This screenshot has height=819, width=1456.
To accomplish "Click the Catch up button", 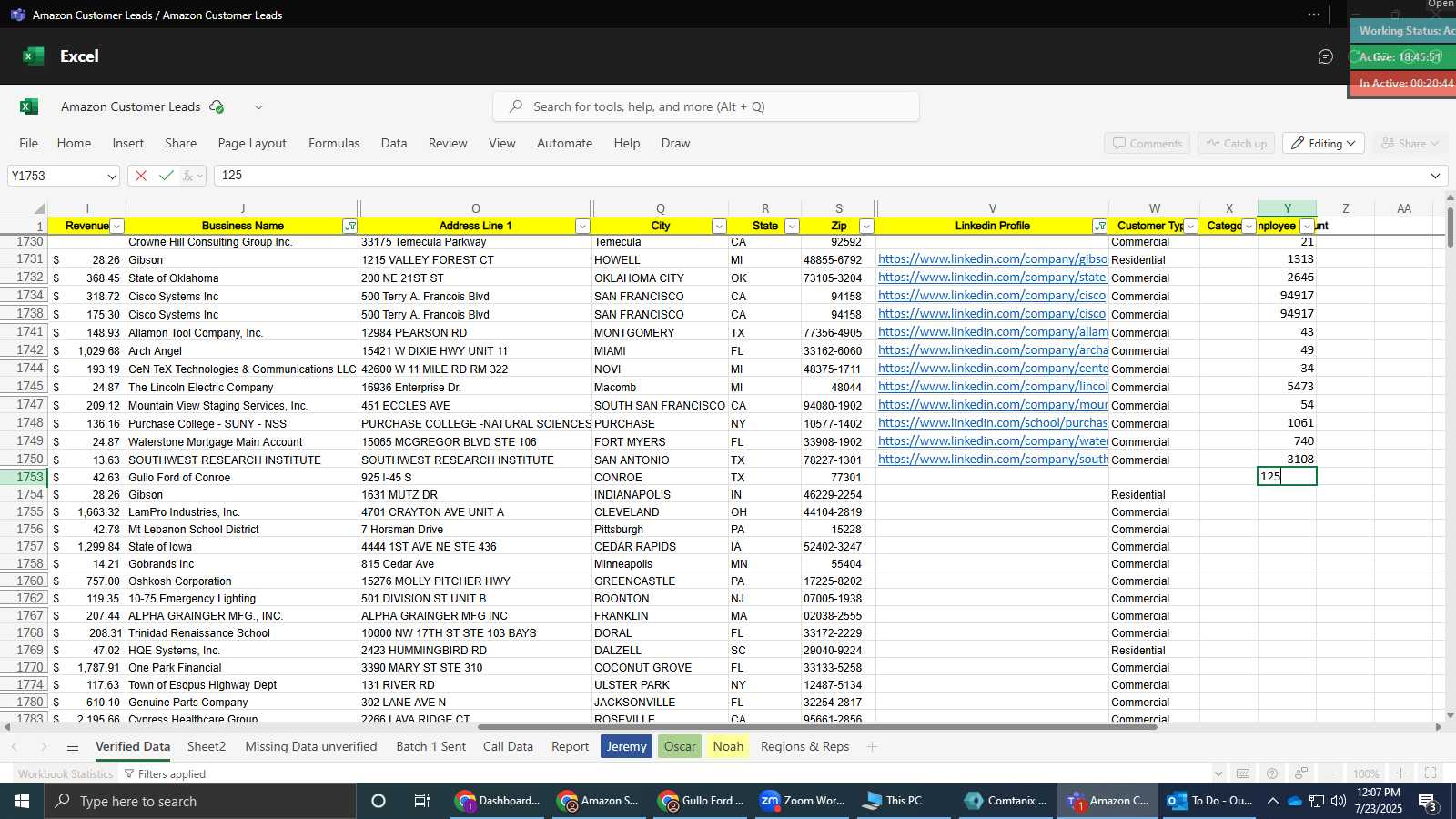I will coord(1236,144).
